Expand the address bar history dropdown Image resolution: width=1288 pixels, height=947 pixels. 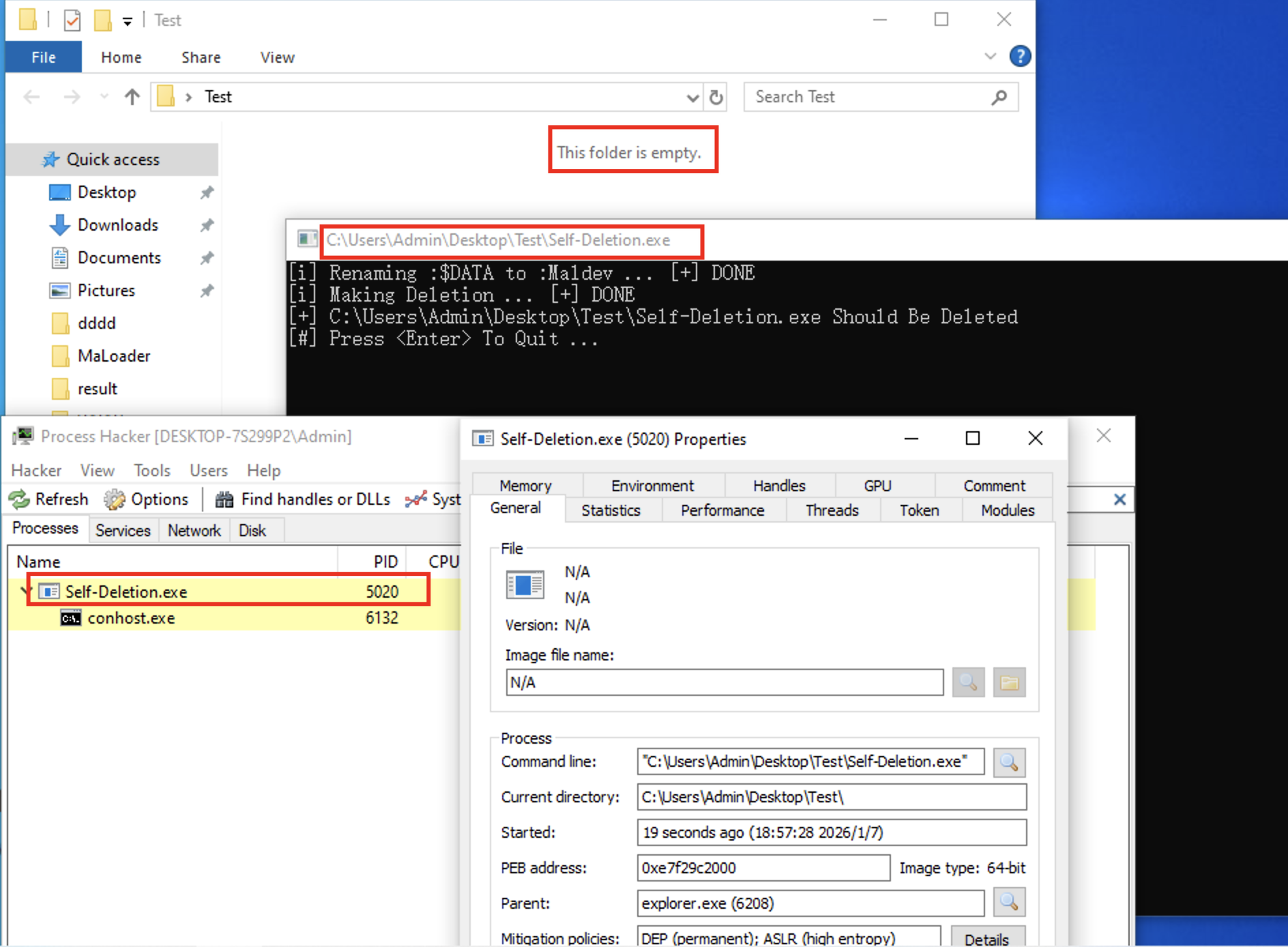[692, 98]
